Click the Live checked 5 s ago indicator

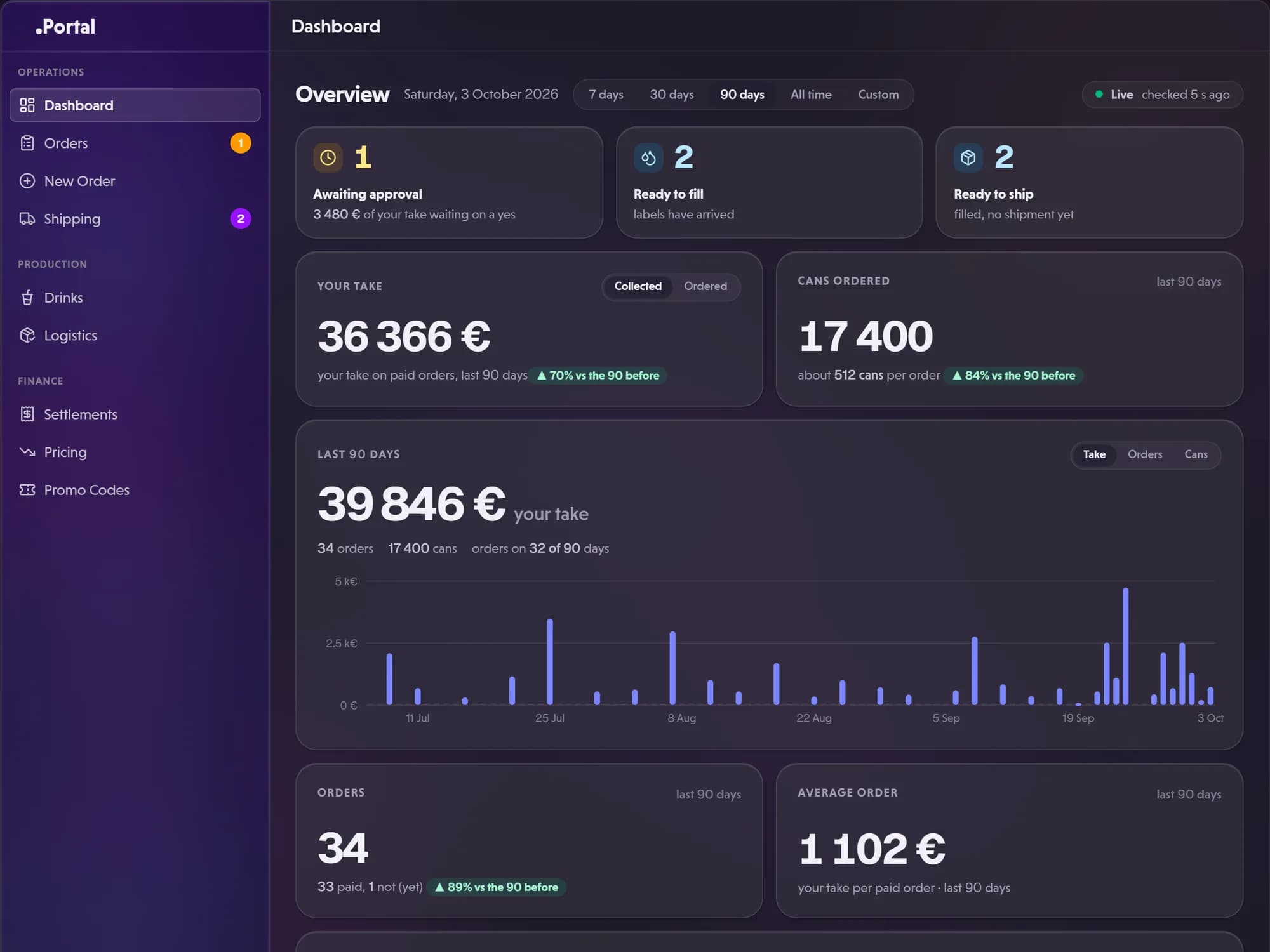(x=1162, y=95)
